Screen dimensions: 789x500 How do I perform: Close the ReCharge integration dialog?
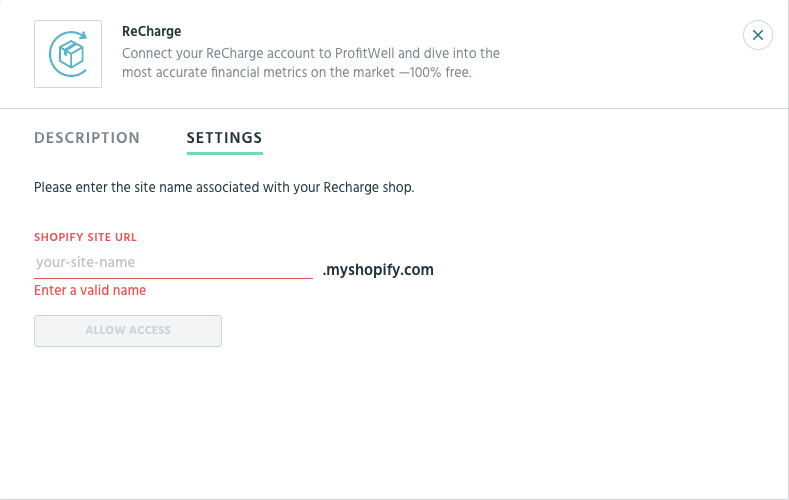pos(757,35)
